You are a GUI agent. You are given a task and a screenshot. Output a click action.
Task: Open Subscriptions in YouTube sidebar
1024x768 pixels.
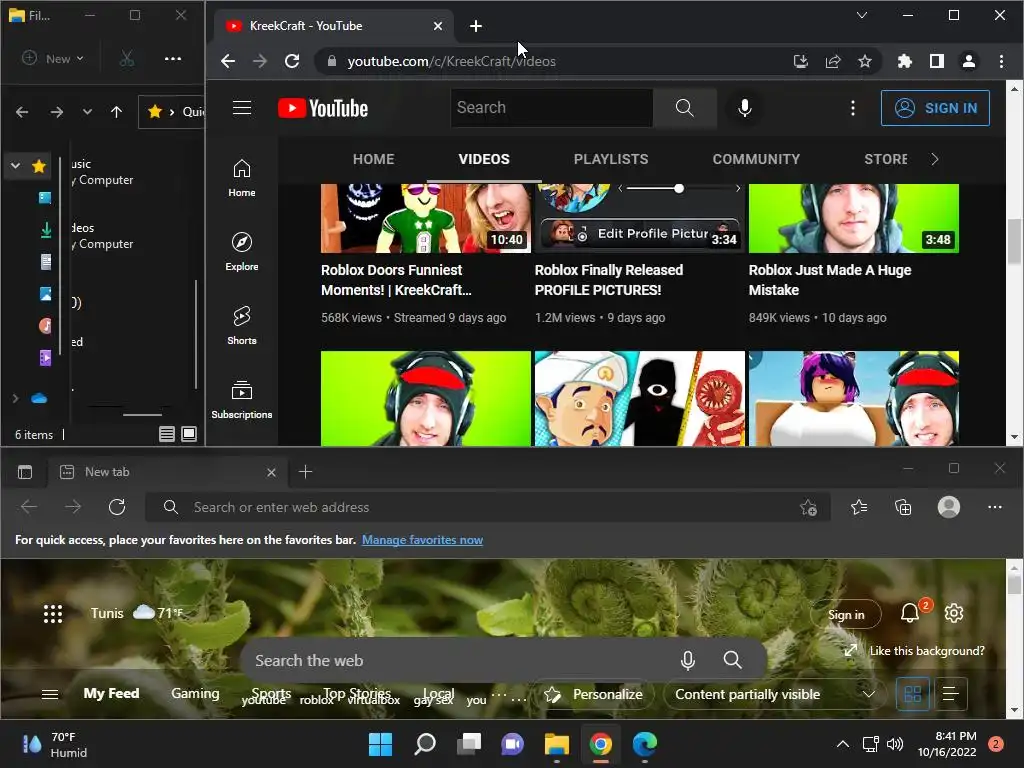pyautogui.click(x=242, y=400)
